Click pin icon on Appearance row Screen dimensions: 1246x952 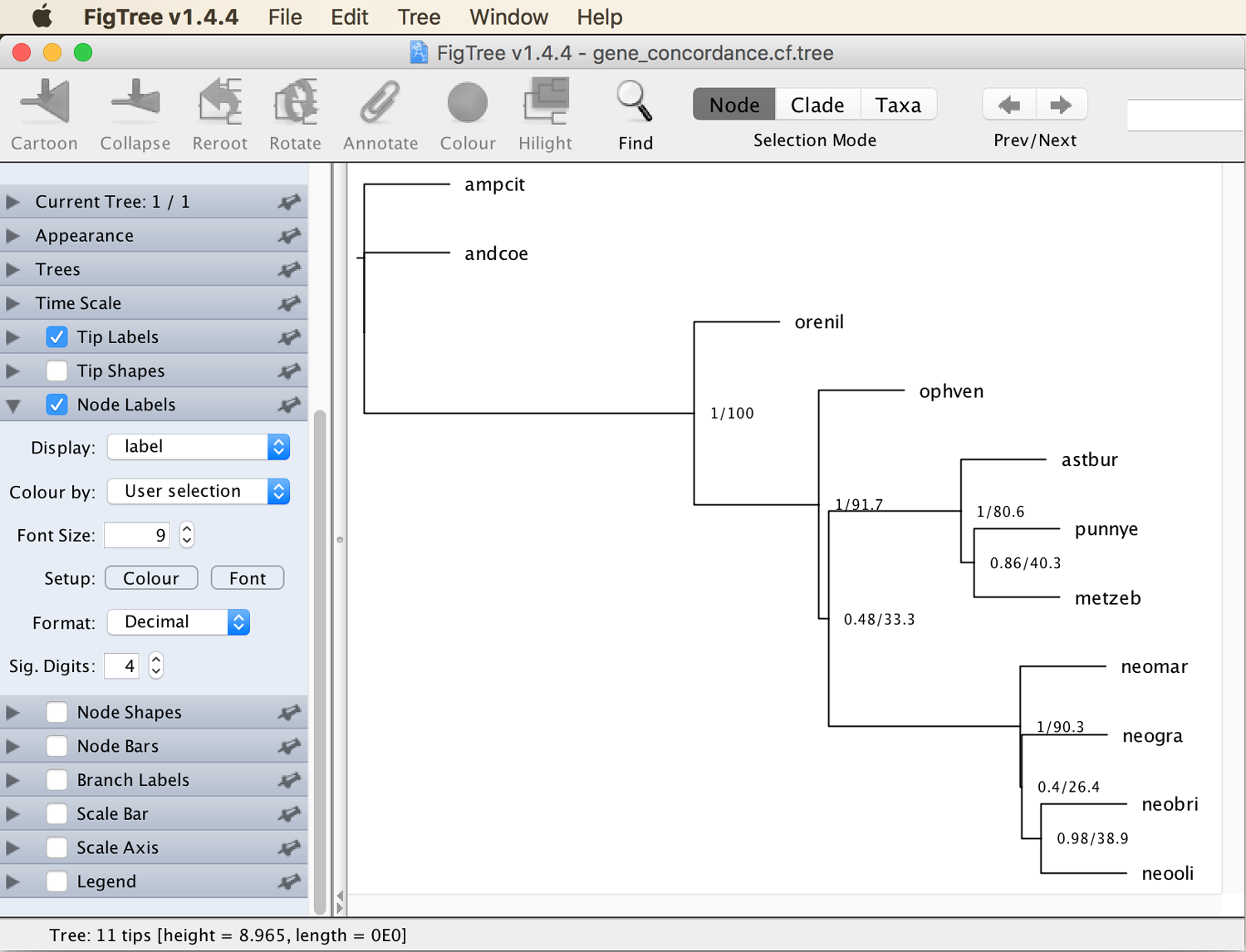(289, 236)
